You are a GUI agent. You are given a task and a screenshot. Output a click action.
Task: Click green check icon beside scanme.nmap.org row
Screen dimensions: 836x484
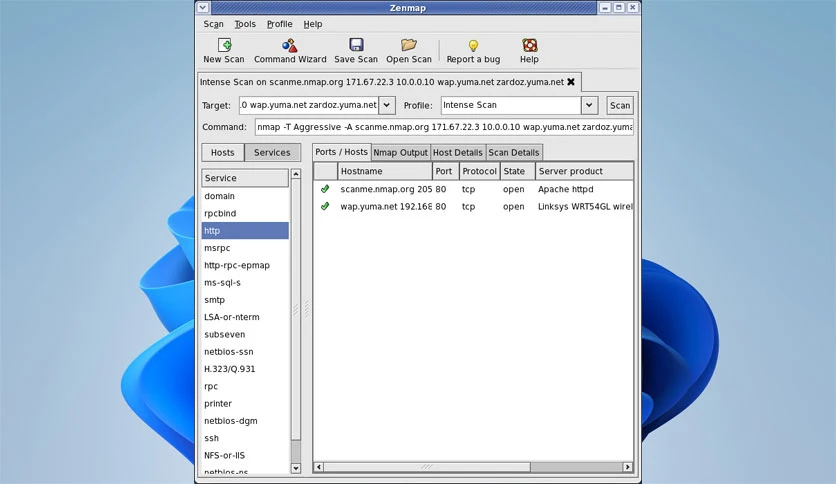pos(325,189)
